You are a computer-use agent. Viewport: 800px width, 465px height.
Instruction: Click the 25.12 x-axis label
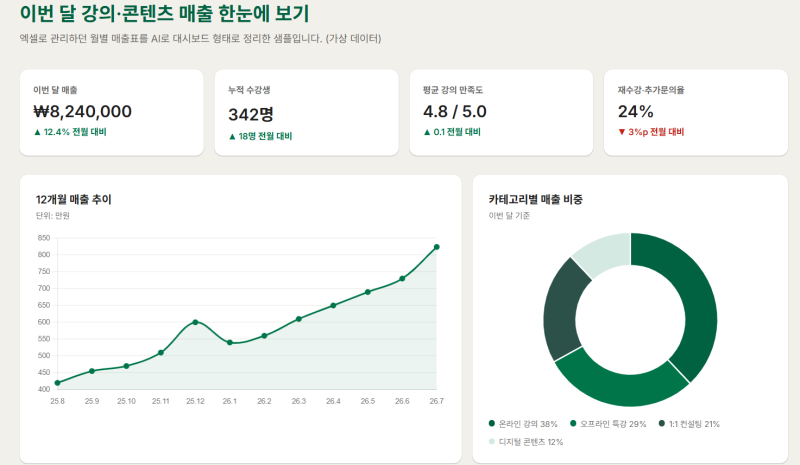pos(195,401)
